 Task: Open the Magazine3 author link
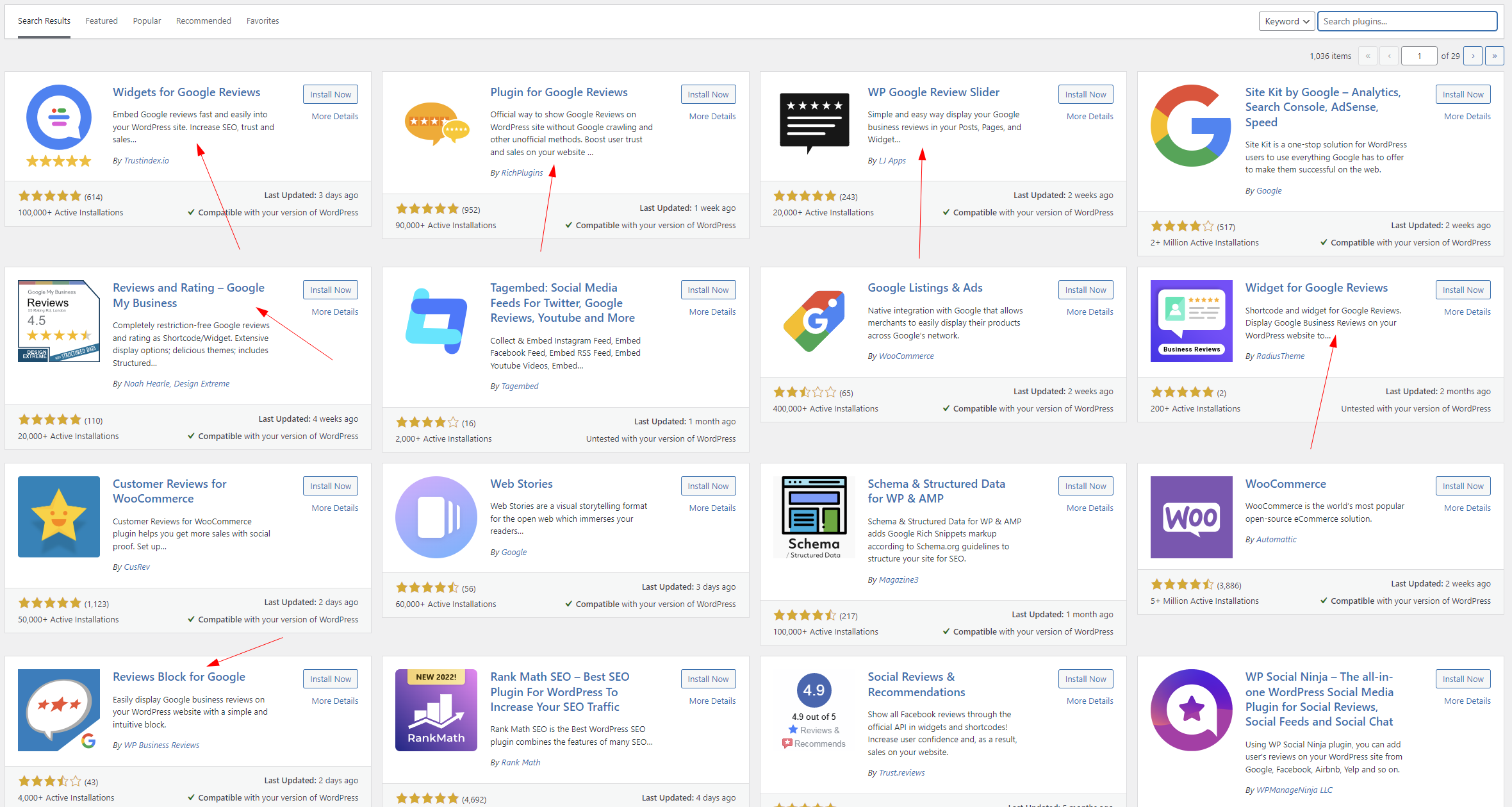coord(898,579)
